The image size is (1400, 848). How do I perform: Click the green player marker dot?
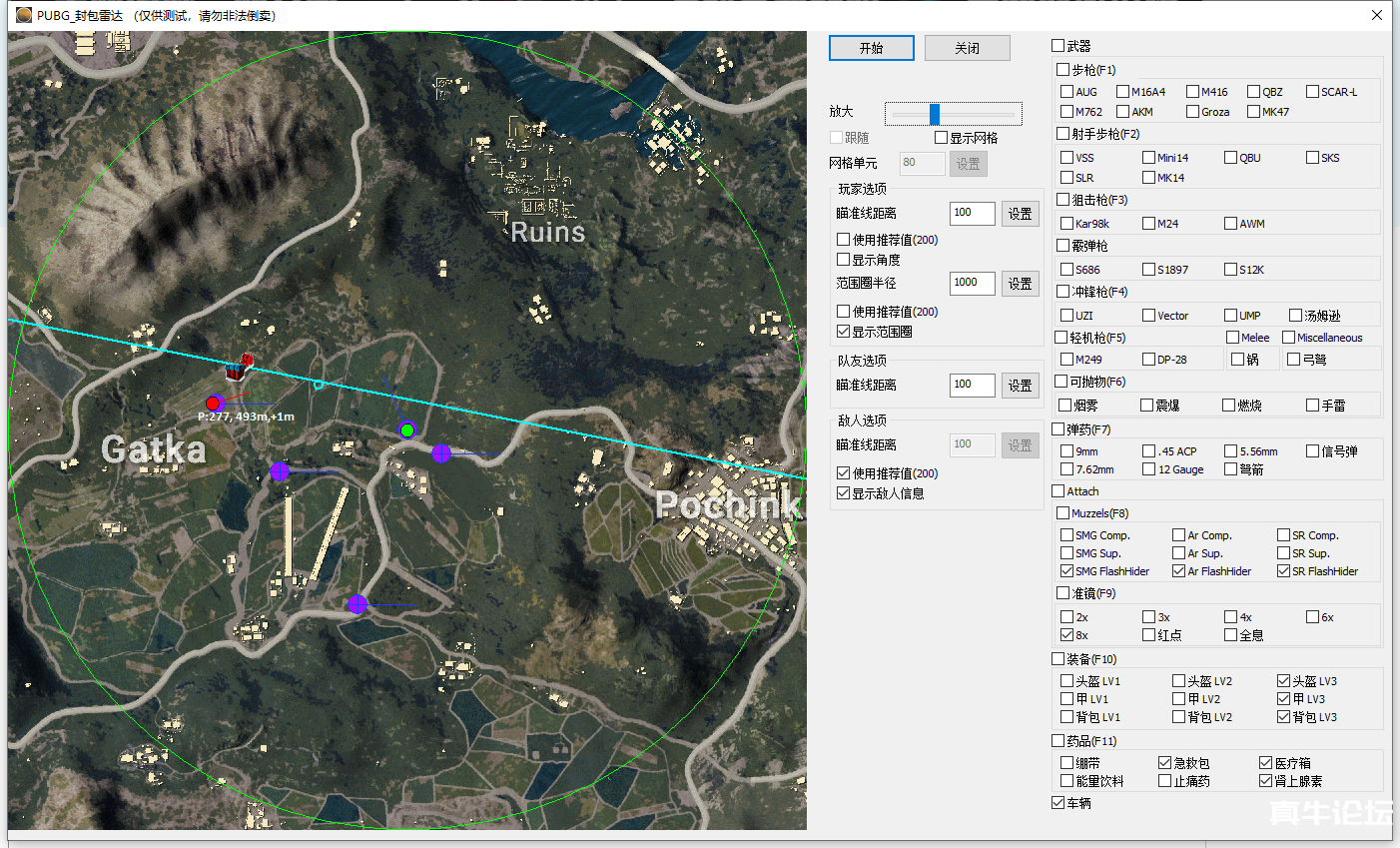[x=406, y=430]
